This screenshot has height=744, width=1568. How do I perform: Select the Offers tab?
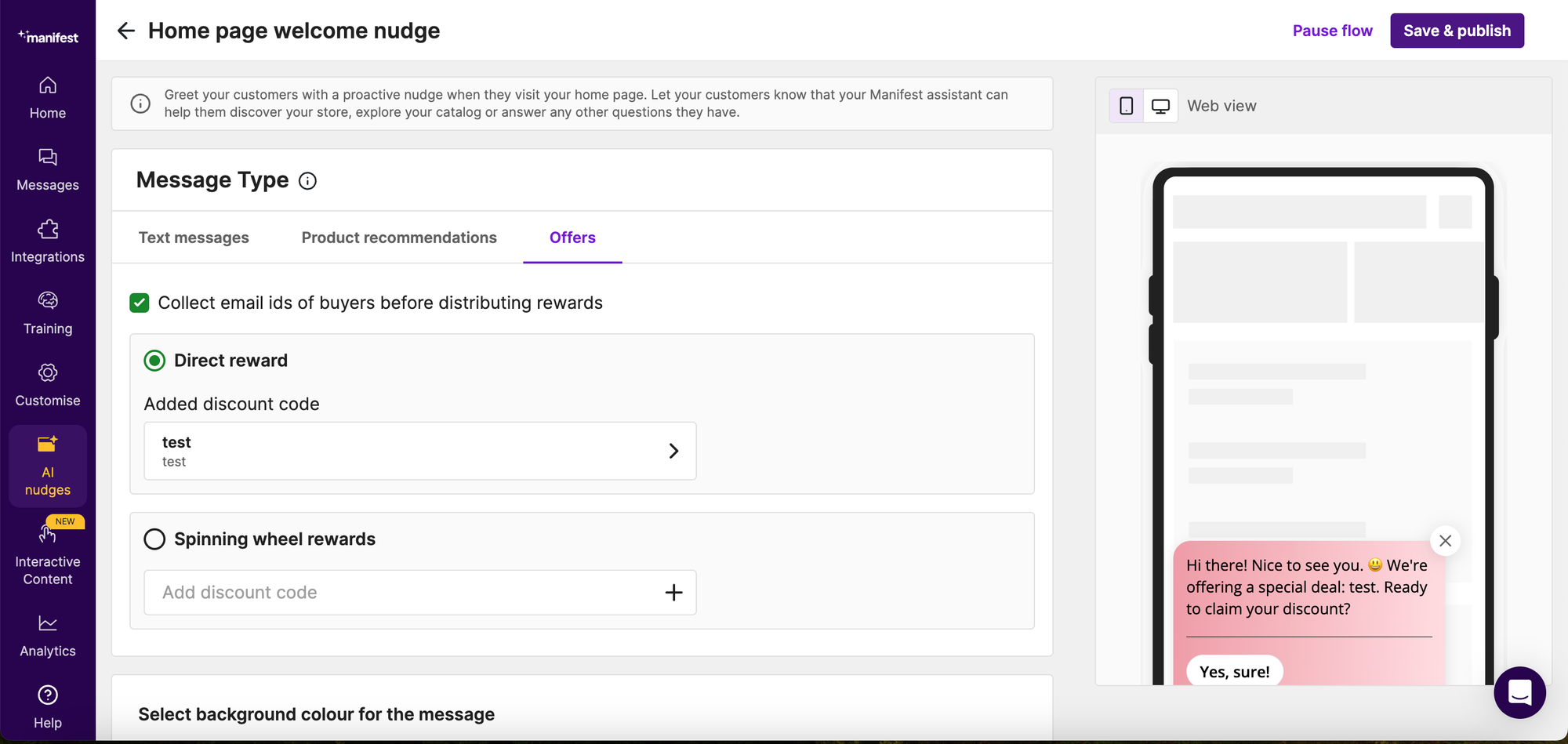(572, 238)
